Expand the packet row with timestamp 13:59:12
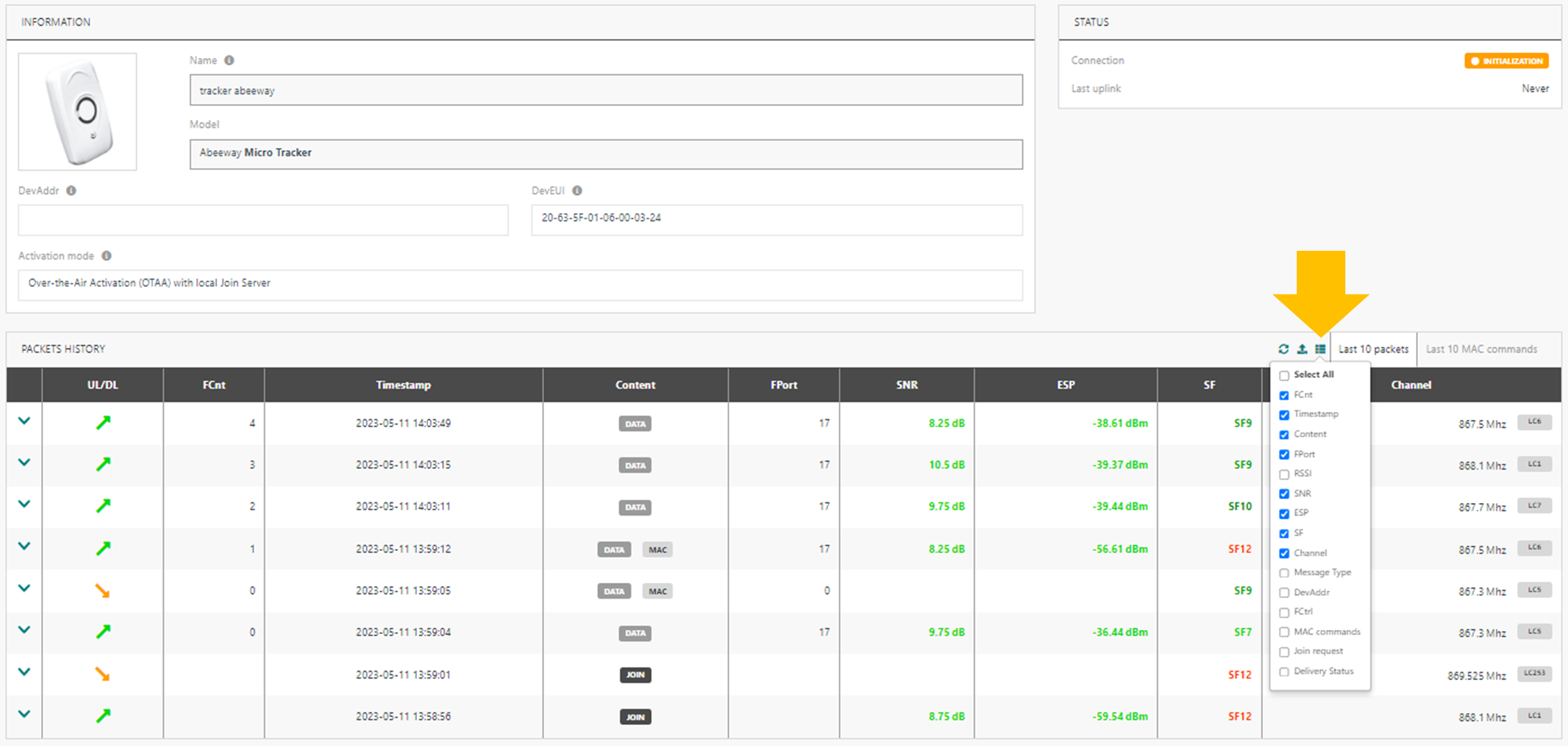 [x=24, y=546]
